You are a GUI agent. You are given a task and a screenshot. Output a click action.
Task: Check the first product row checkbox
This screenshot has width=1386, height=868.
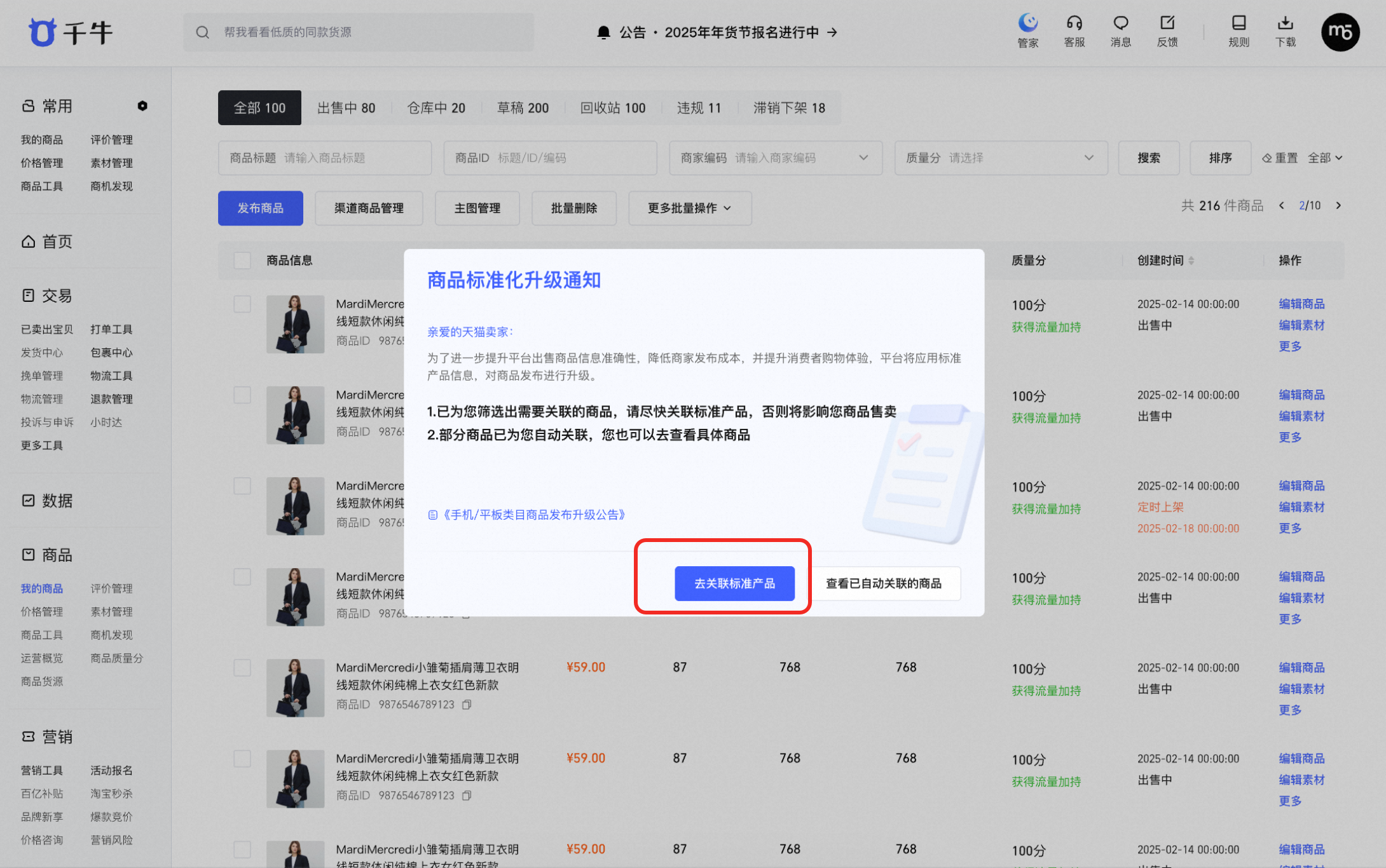[x=242, y=304]
